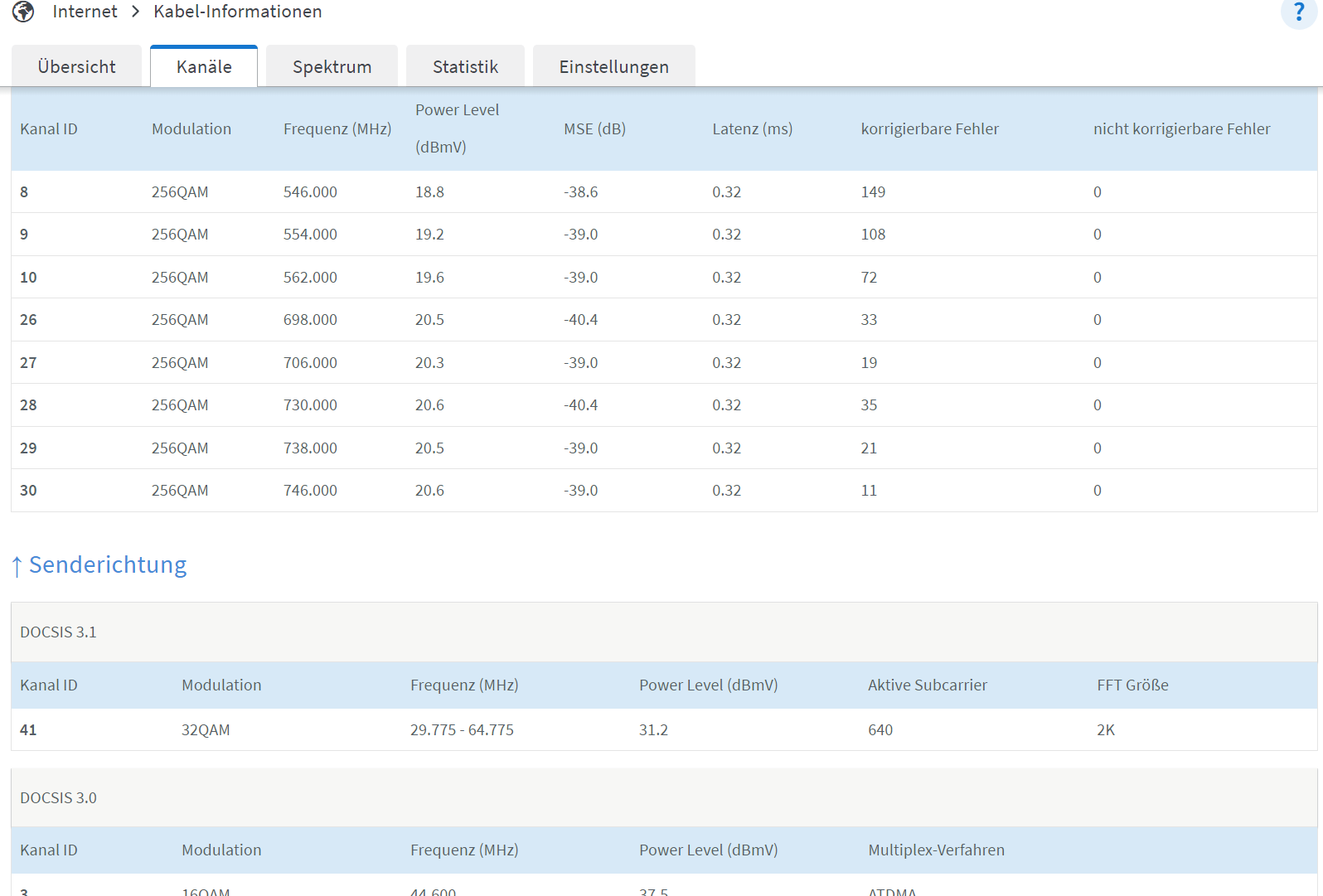Click MSE value -38.6

(580, 191)
